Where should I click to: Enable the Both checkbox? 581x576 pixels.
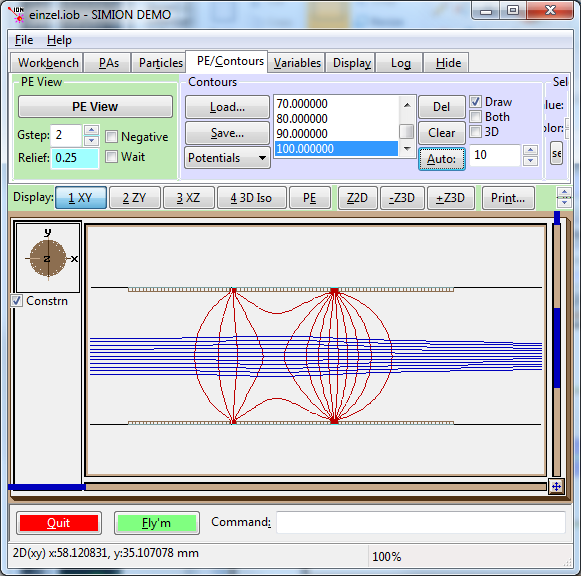click(475, 117)
